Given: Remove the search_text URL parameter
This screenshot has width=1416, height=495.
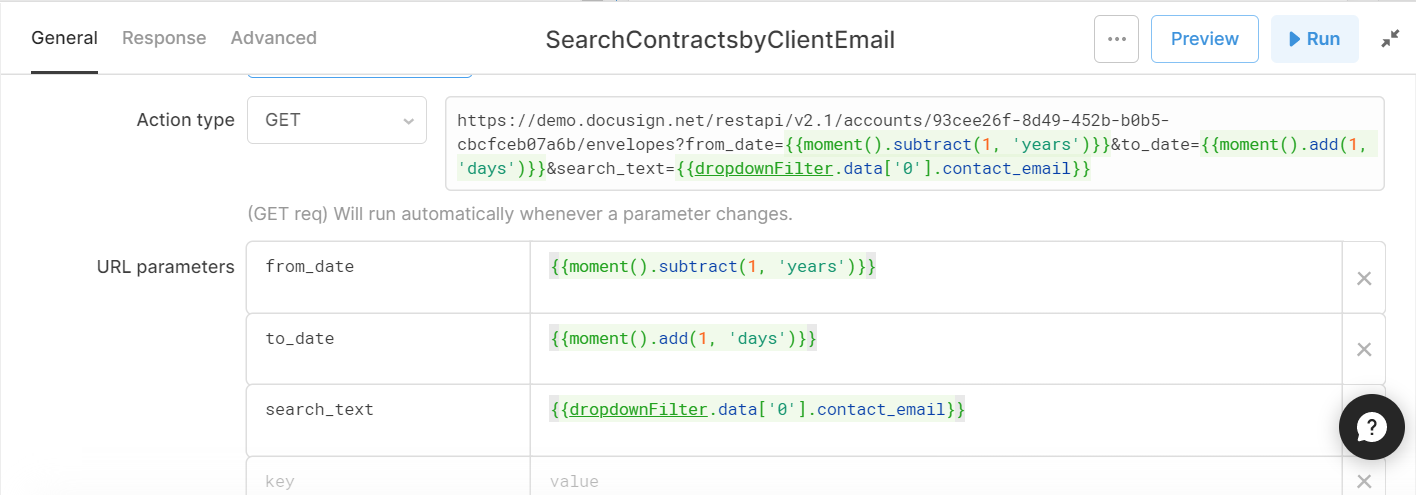Looking at the screenshot, I should (1363, 421).
